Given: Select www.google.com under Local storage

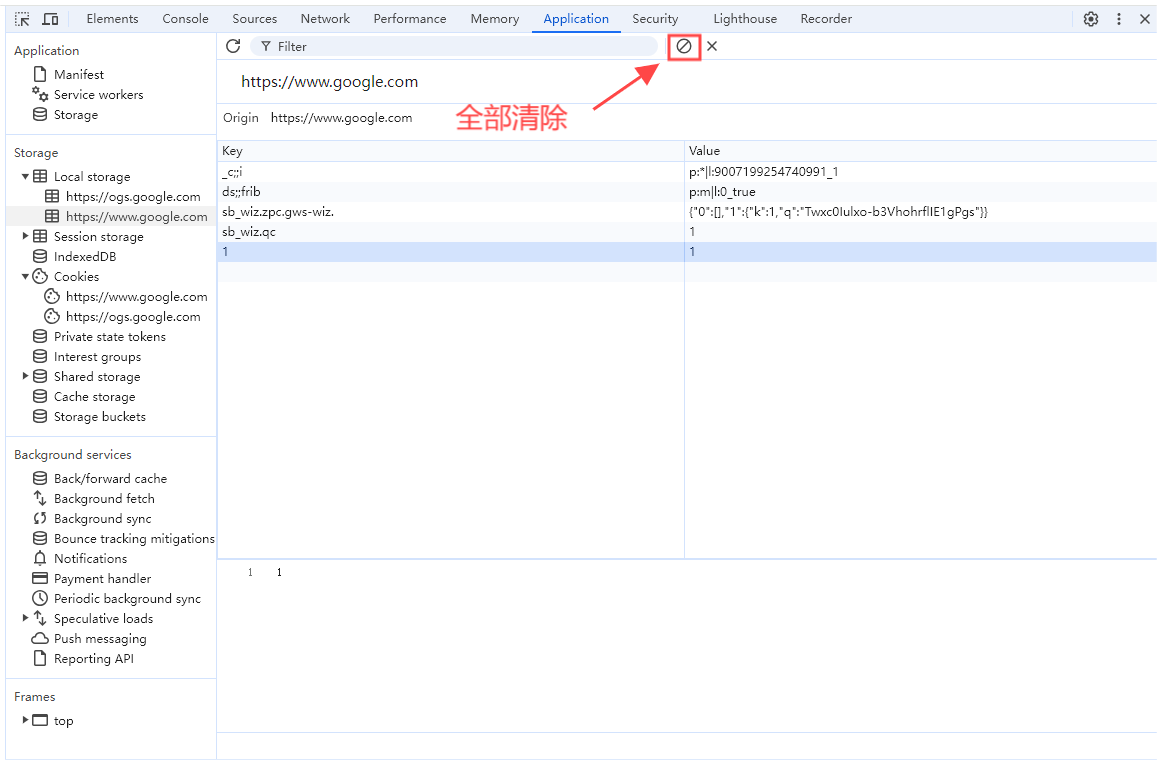Looking at the screenshot, I should click(137, 216).
